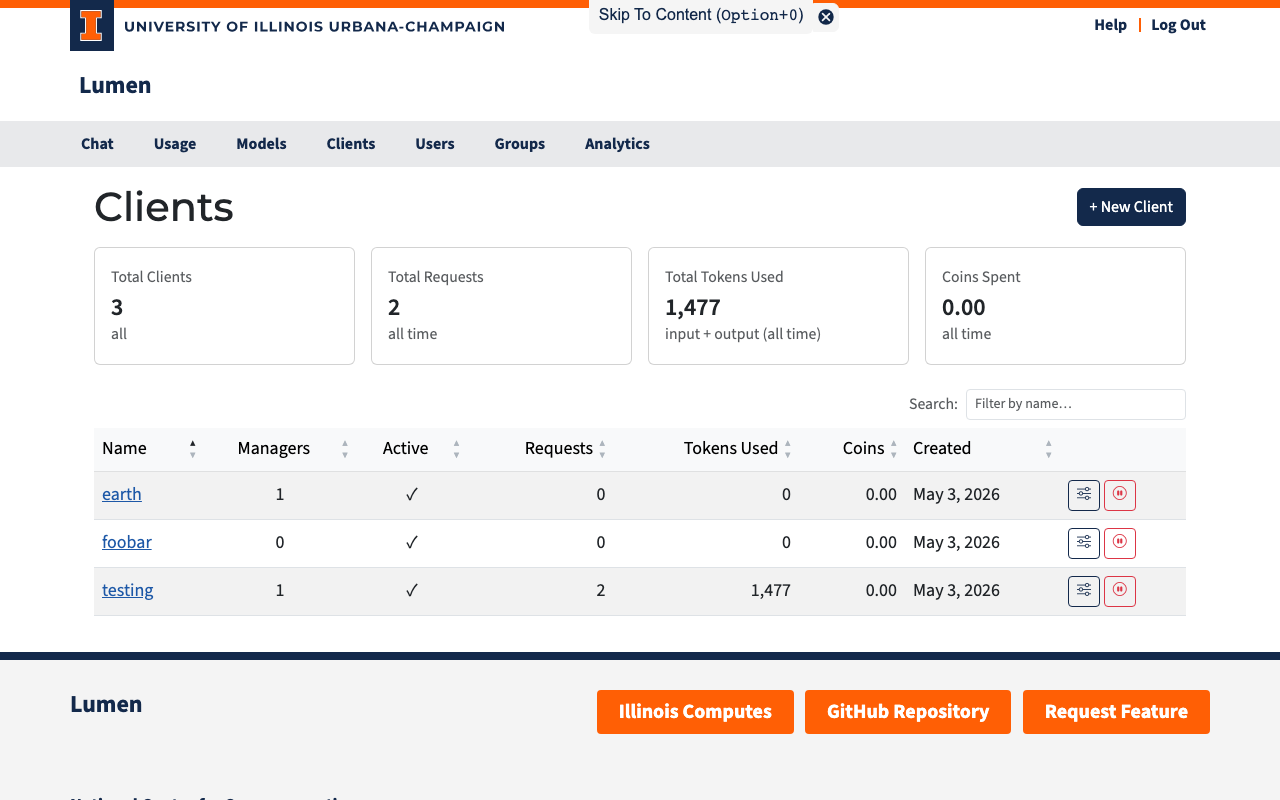Click the active checkmark in foobar row
The height and width of the screenshot is (800, 1280).
pyautogui.click(x=412, y=542)
